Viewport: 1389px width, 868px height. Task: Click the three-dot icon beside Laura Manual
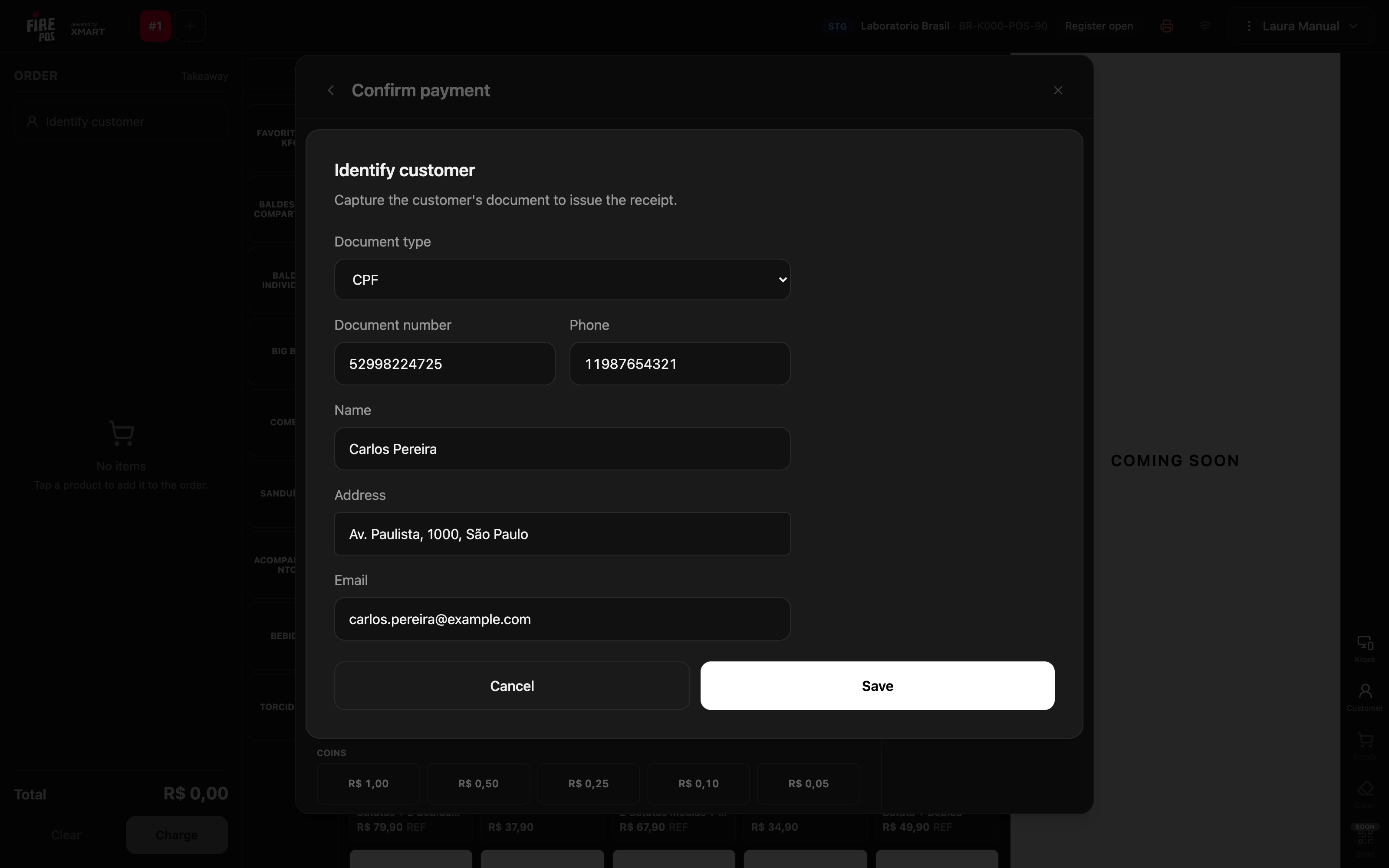tap(1249, 26)
